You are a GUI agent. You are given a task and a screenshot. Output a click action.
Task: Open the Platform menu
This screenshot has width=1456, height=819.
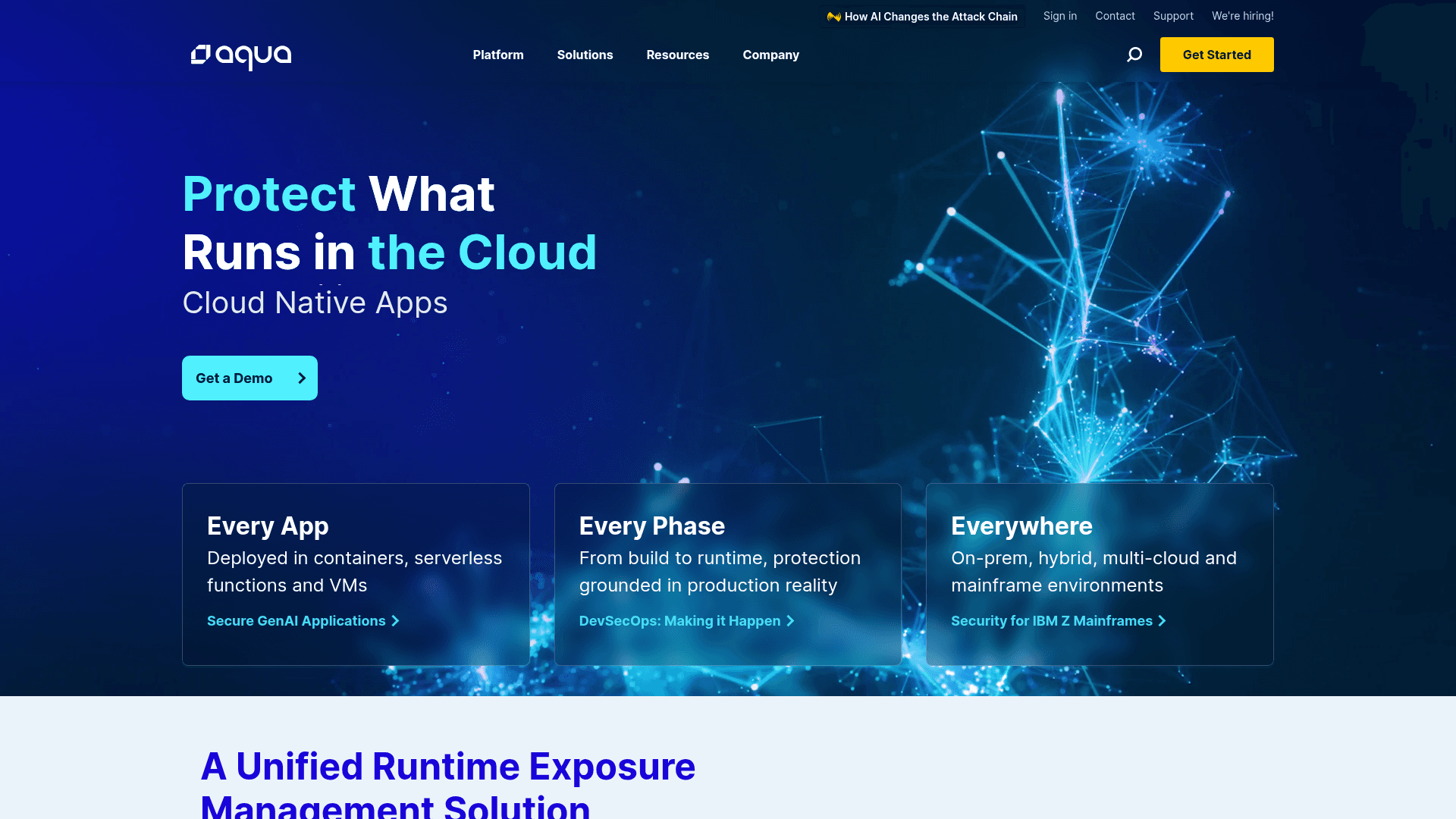pyautogui.click(x=498, y=55)
